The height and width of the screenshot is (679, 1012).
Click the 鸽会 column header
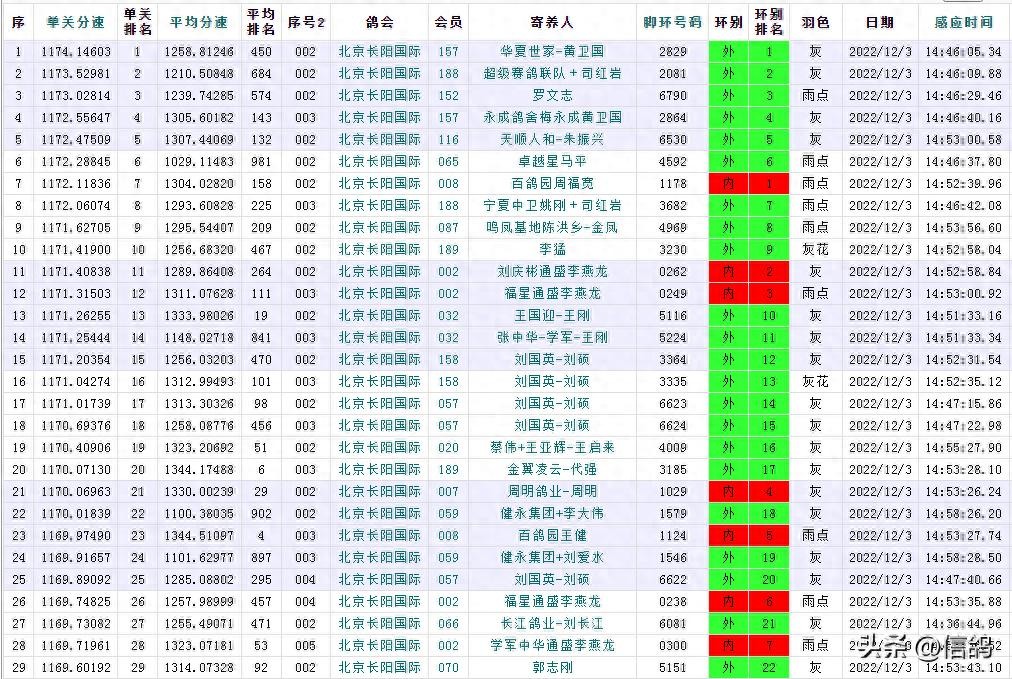coord(379,21)
